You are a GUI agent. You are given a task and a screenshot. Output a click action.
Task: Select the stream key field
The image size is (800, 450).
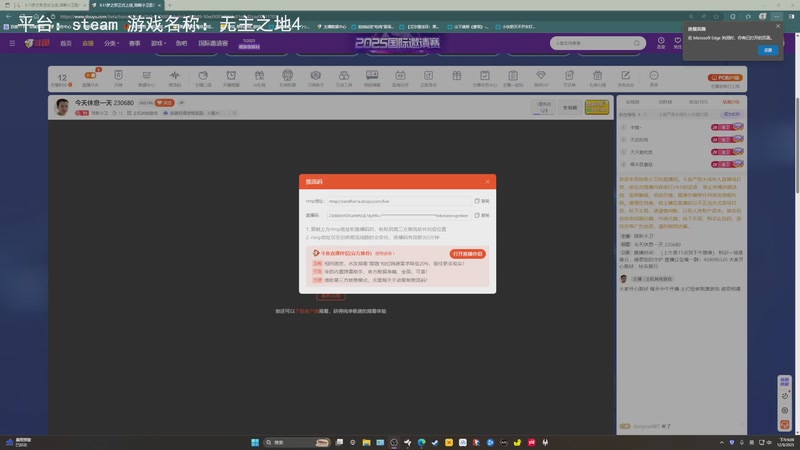pos(399,215)
